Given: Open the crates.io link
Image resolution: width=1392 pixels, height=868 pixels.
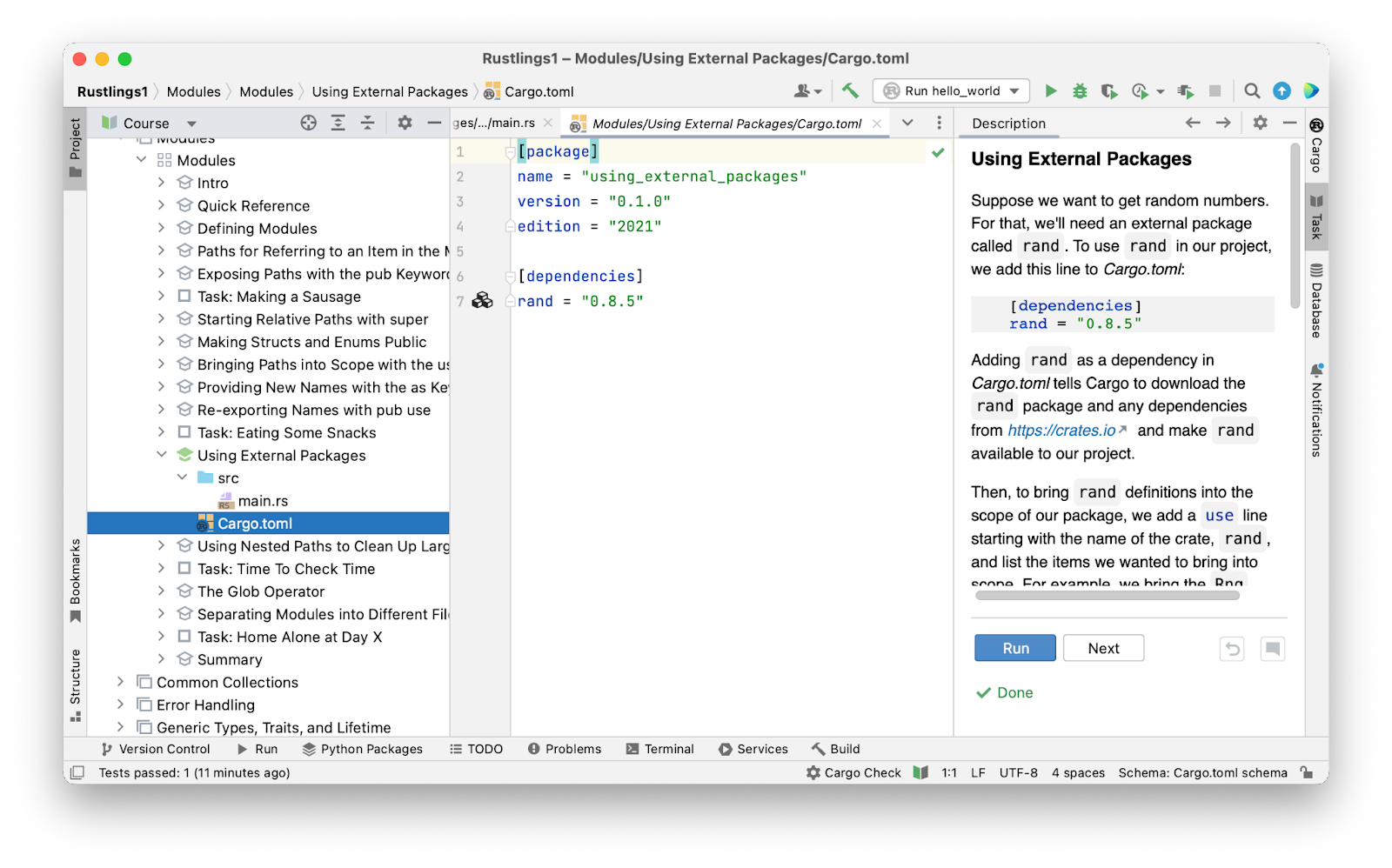Looking at the screenshot, I should [x=1061, y=431].
